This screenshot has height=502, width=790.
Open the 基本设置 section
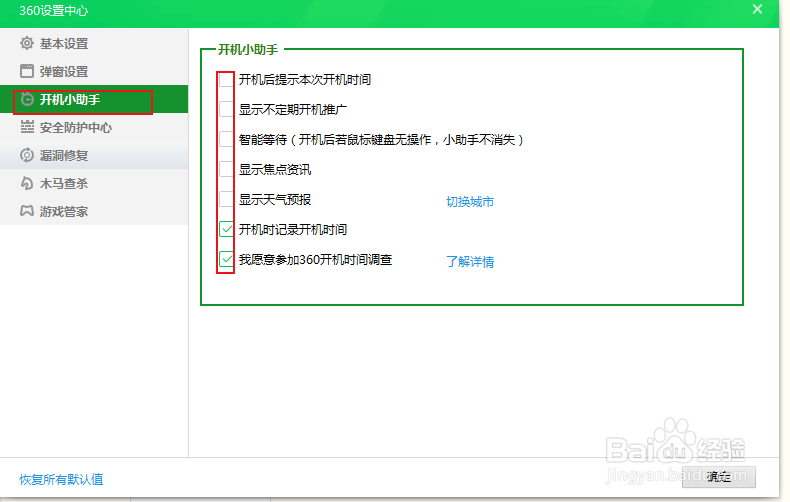pos(94,43)
